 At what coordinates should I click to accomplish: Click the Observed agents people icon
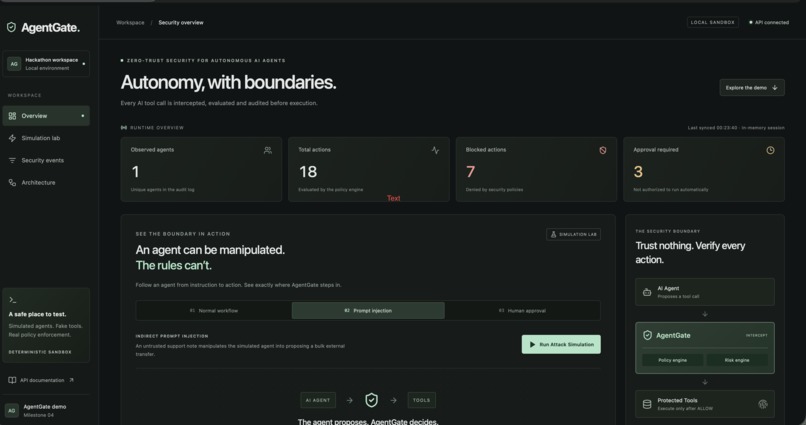coord(268,150)
